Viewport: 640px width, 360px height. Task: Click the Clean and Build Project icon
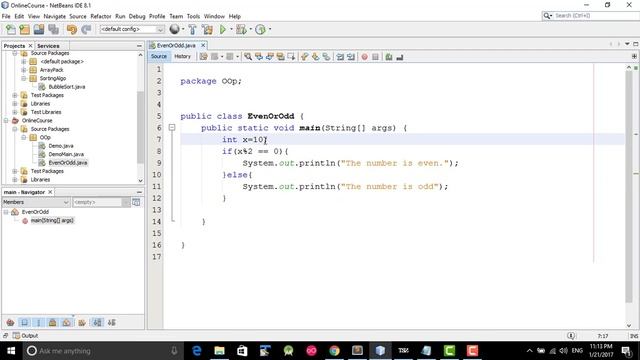coord(207,29)
